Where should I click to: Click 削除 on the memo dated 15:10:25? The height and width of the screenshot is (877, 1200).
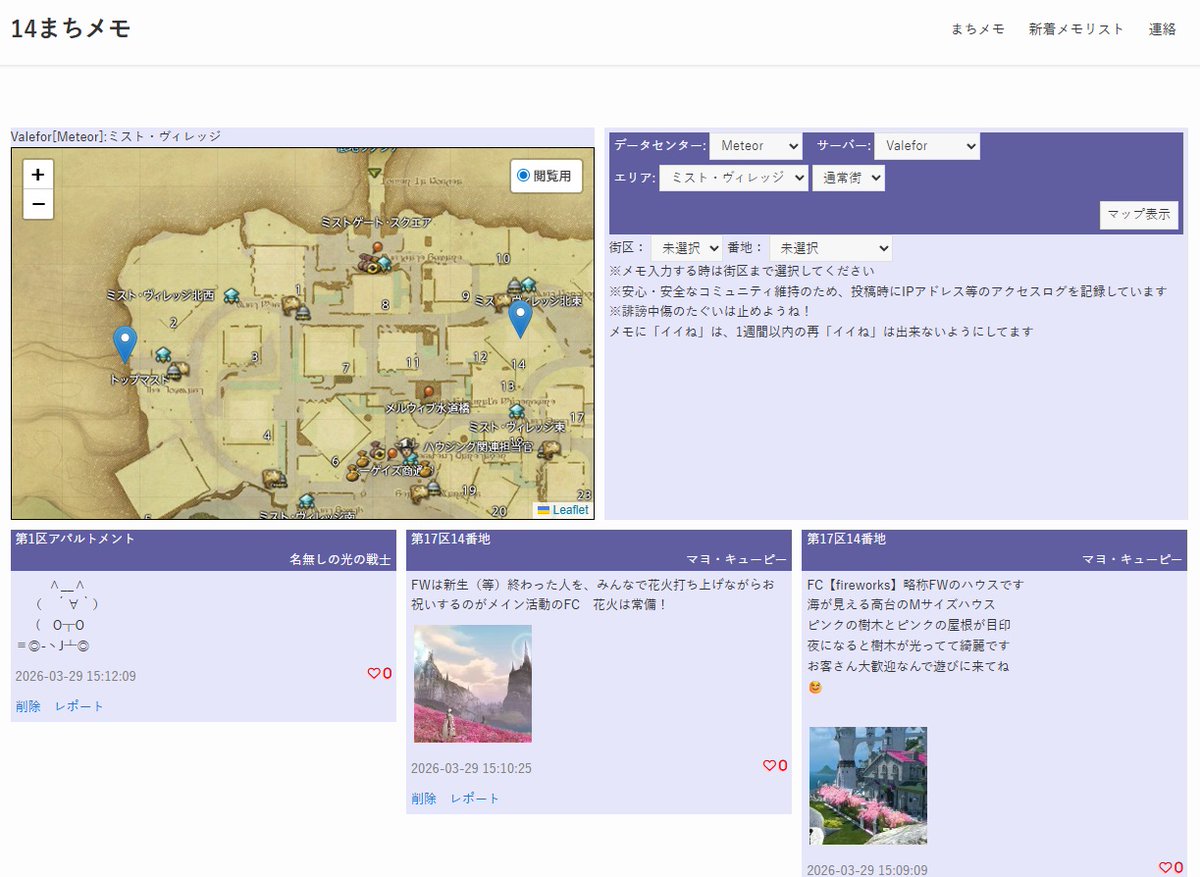pos(424,798)
